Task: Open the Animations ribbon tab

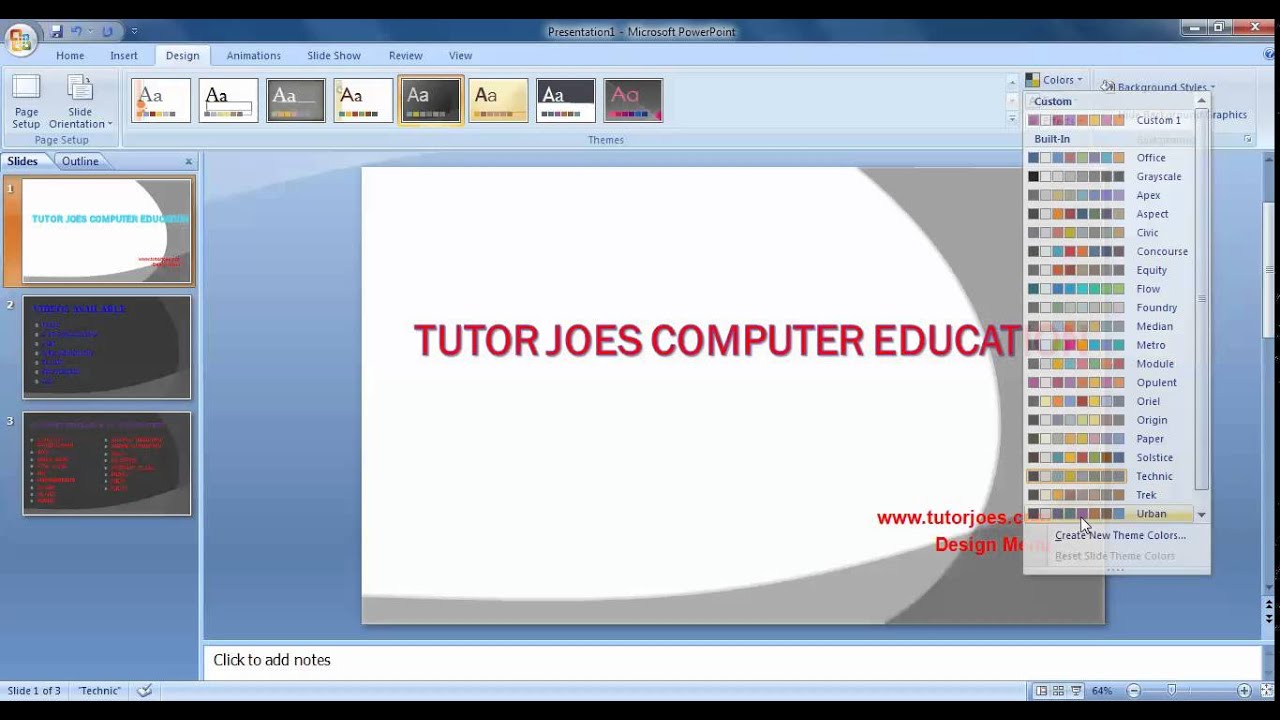Action: tap(253, 56)
